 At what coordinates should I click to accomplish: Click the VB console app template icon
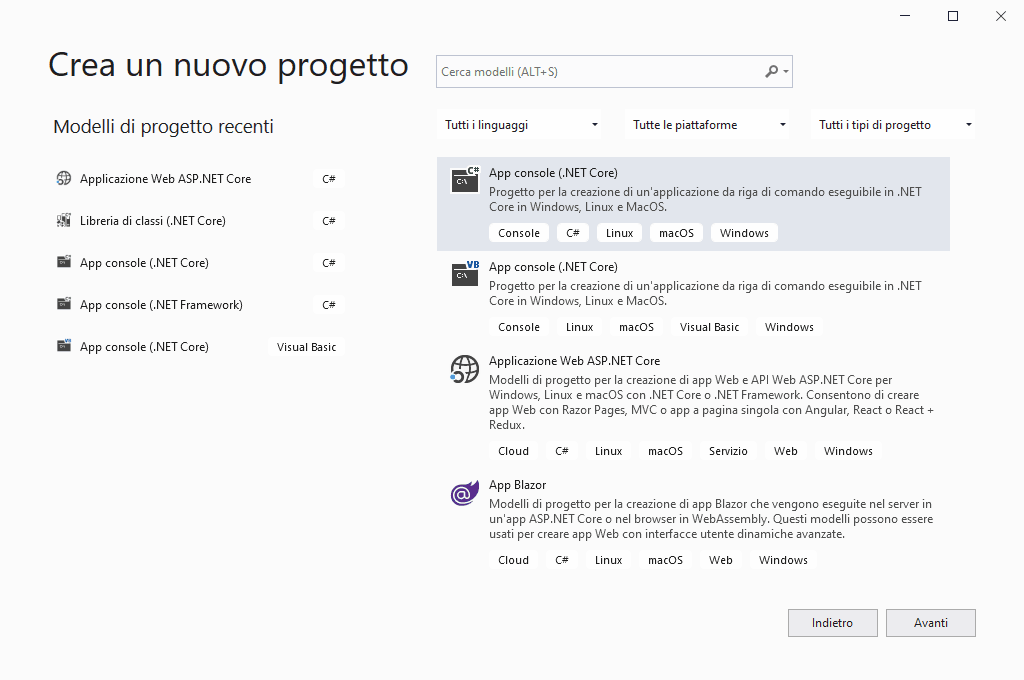pos(465,274)
